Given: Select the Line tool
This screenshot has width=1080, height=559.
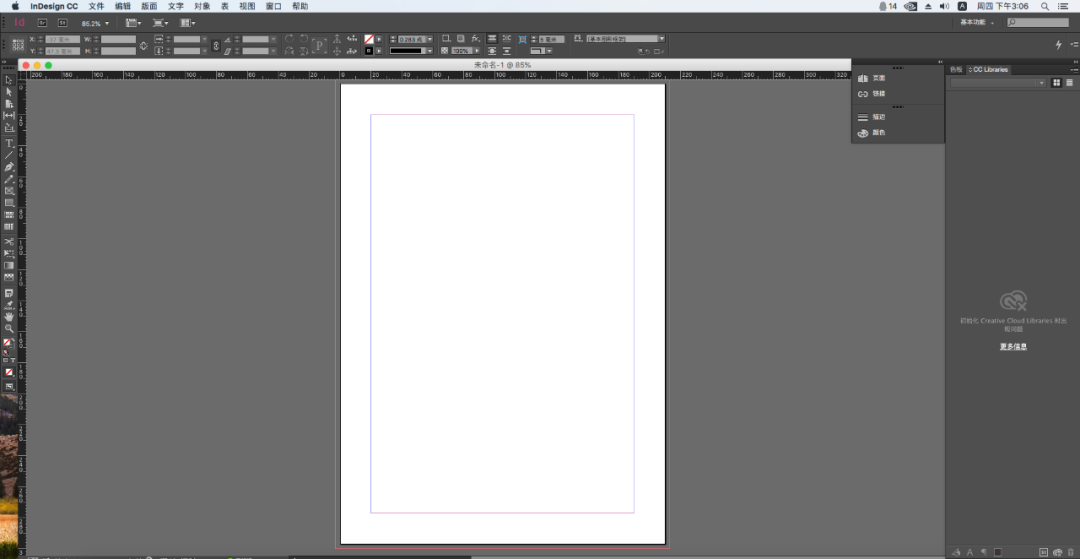Looking at the screenshot, I should click(9, 155).
